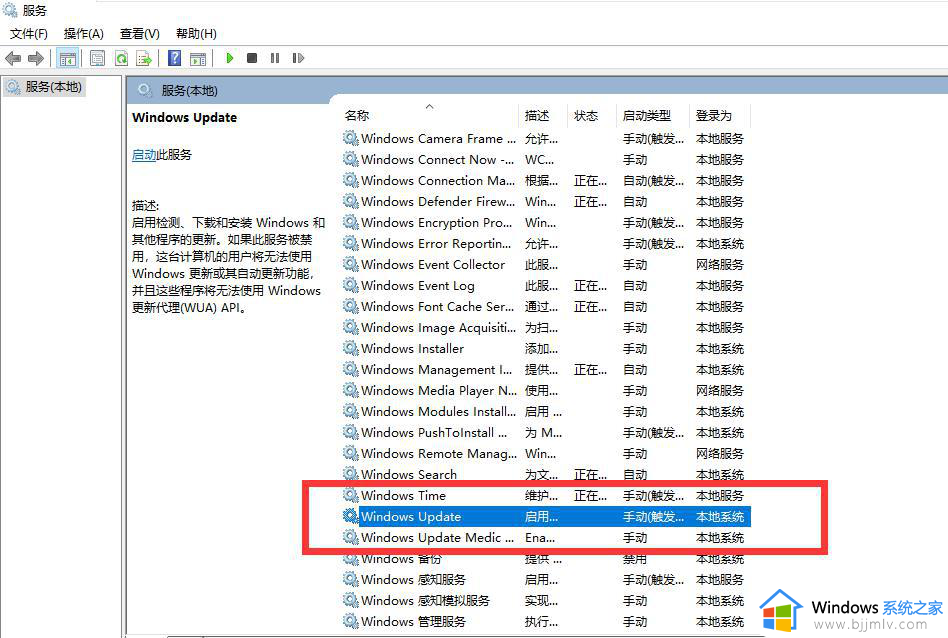This screenshot has width=948, height=638.
Task: Click gear icon of Windows Image Acquisition row
Action: (351, 327)
